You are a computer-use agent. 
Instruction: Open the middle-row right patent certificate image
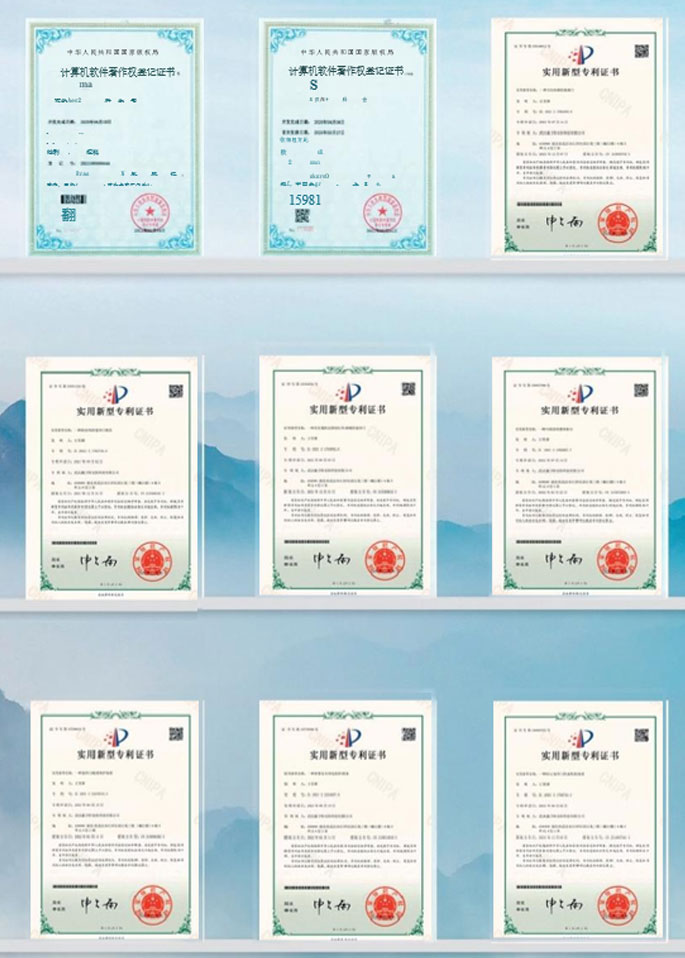click(576, 480)
